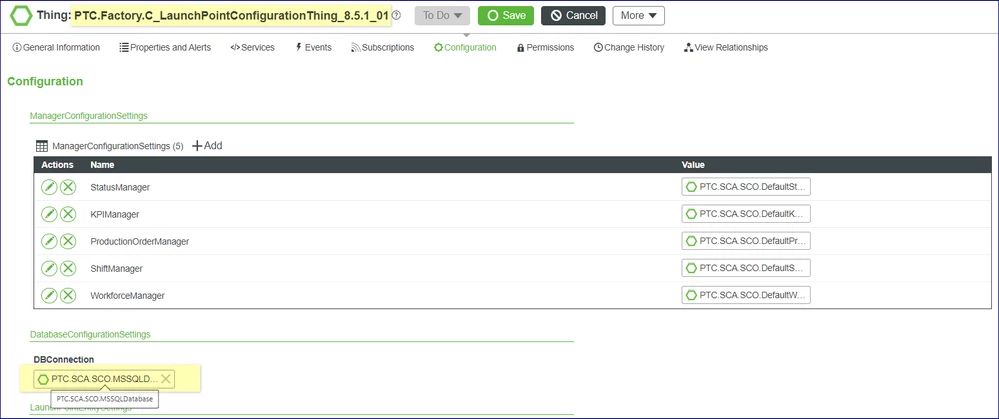Delete the WorkforceManager row
Image resolution: width=999 pixels, height=419 pixels.
[x=68, y=295]
